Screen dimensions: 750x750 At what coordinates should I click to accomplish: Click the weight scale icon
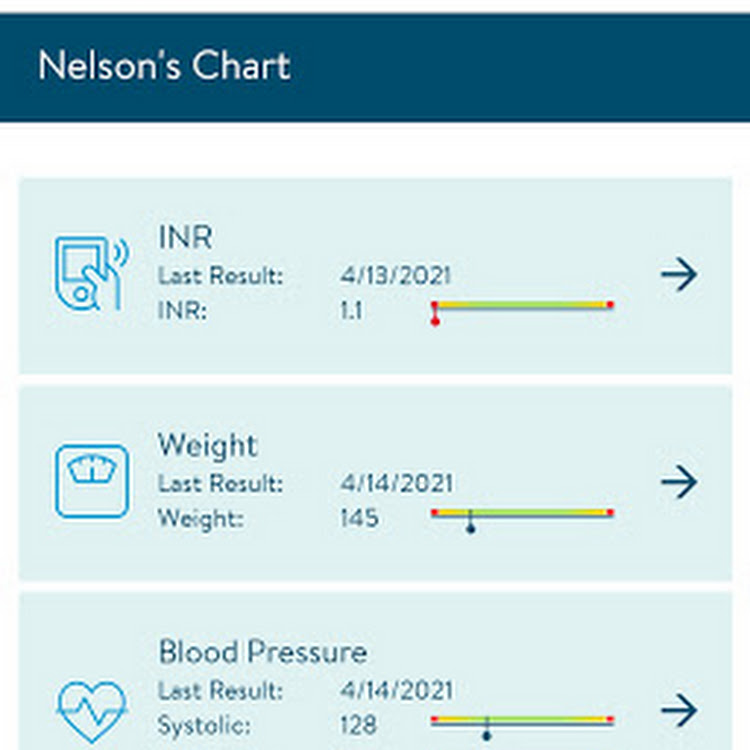[x=92, y=481]
